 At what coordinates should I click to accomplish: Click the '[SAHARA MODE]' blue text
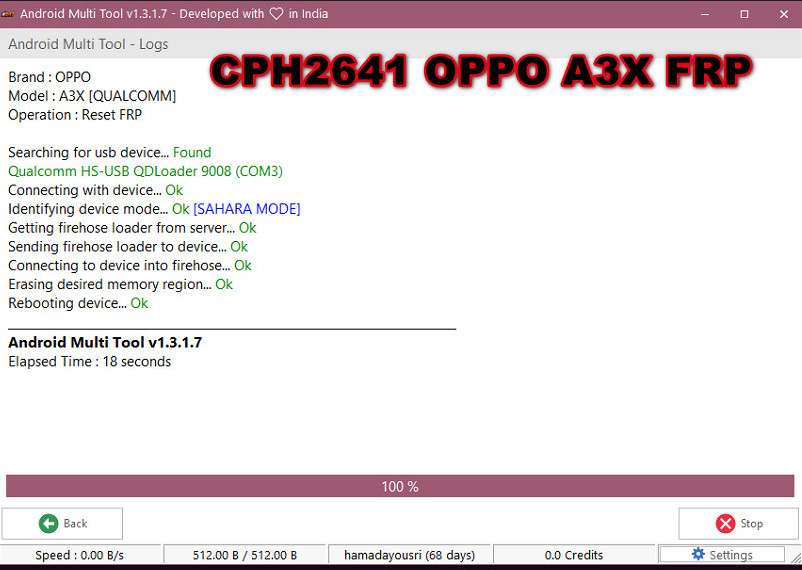[x=247, y=209]
